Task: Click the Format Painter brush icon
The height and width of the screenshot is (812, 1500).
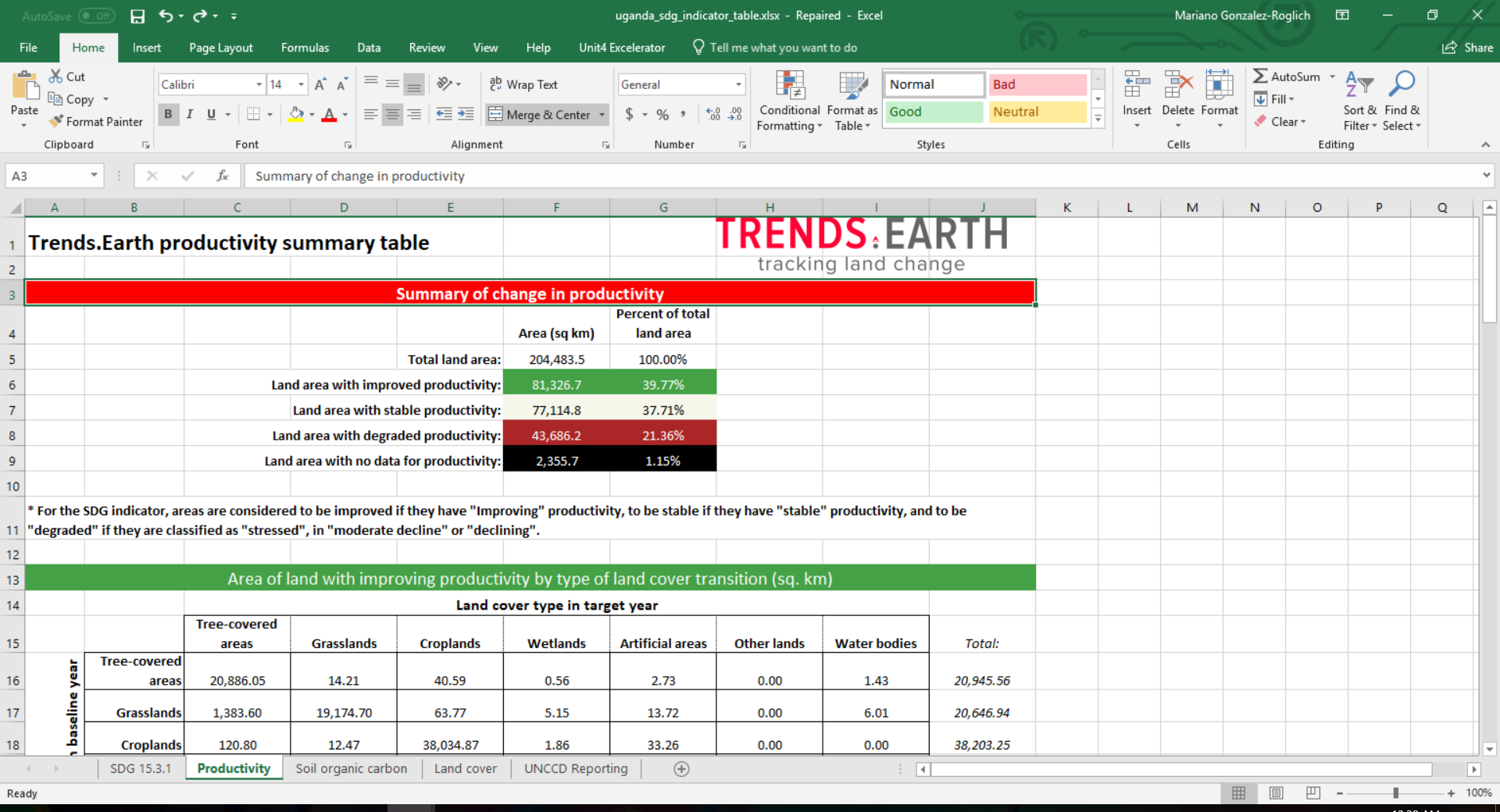Action: point(56,121)
